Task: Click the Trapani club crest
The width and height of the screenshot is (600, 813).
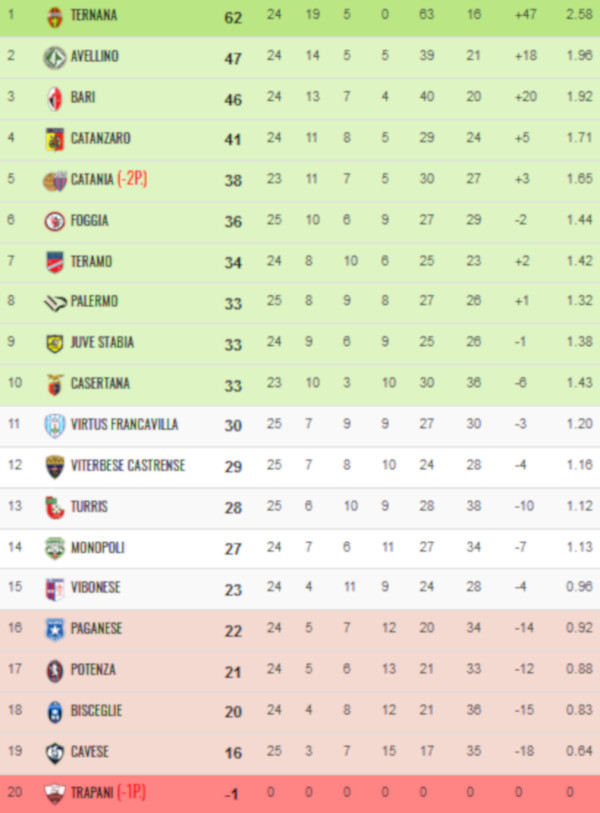Action: [x=54, y=793]
